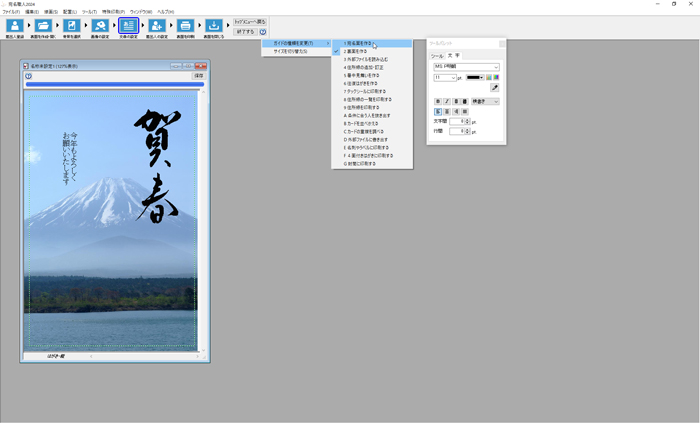Image resolution: width=700 pixels, height=423 pixels.
Task: Open the black text color swatch
Action: click(475, 77)
